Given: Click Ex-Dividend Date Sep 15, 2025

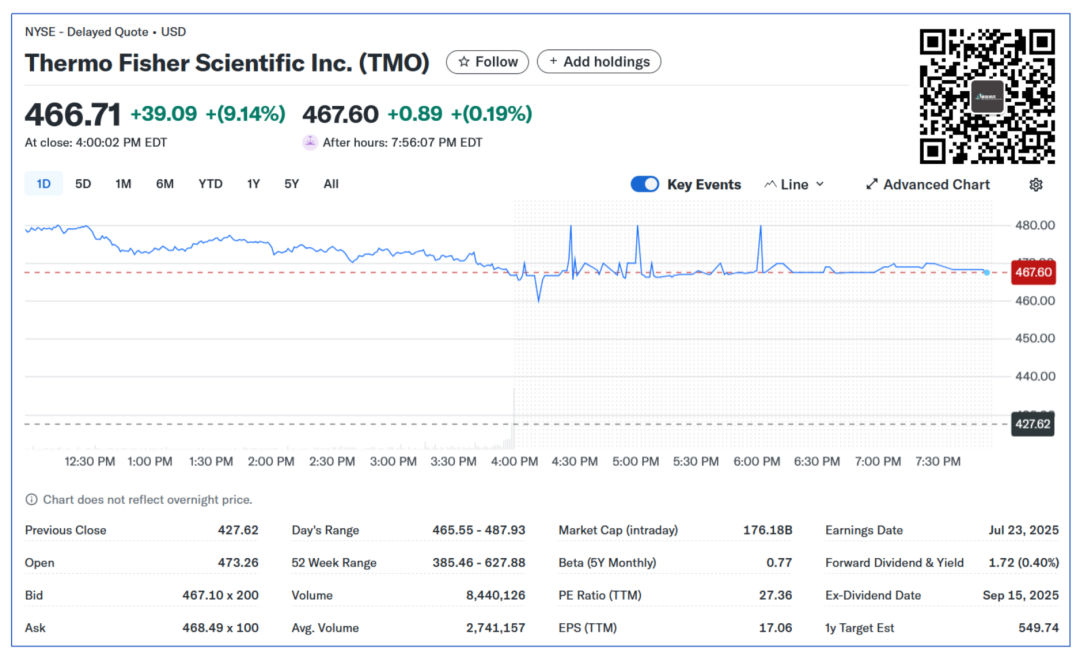Looking at the screenshot, I should pos(1021,595).
